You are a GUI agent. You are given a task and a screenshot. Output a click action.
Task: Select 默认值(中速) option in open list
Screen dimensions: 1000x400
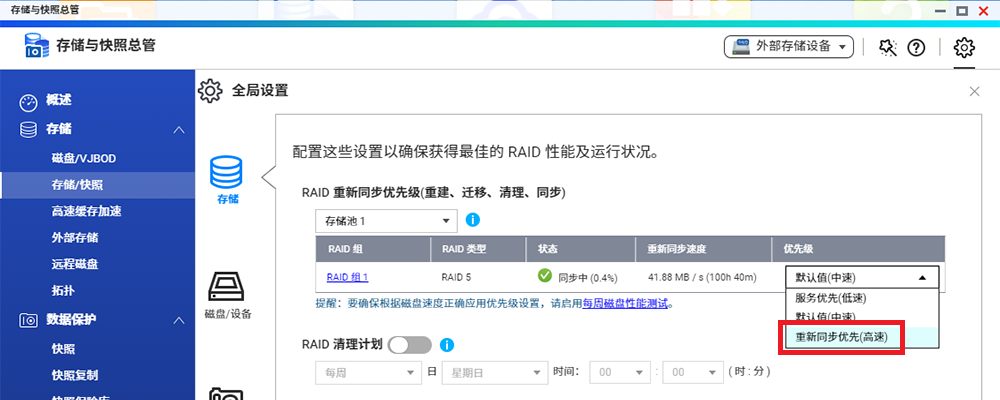pos(862,316)
